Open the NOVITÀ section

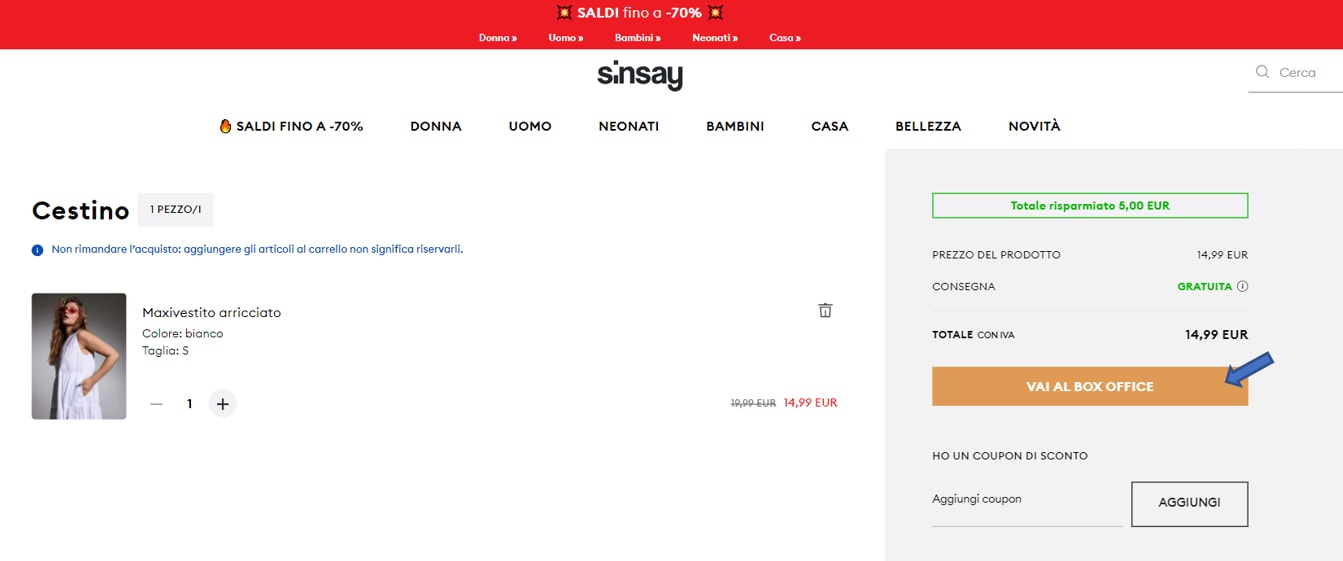click(1034, 127)
